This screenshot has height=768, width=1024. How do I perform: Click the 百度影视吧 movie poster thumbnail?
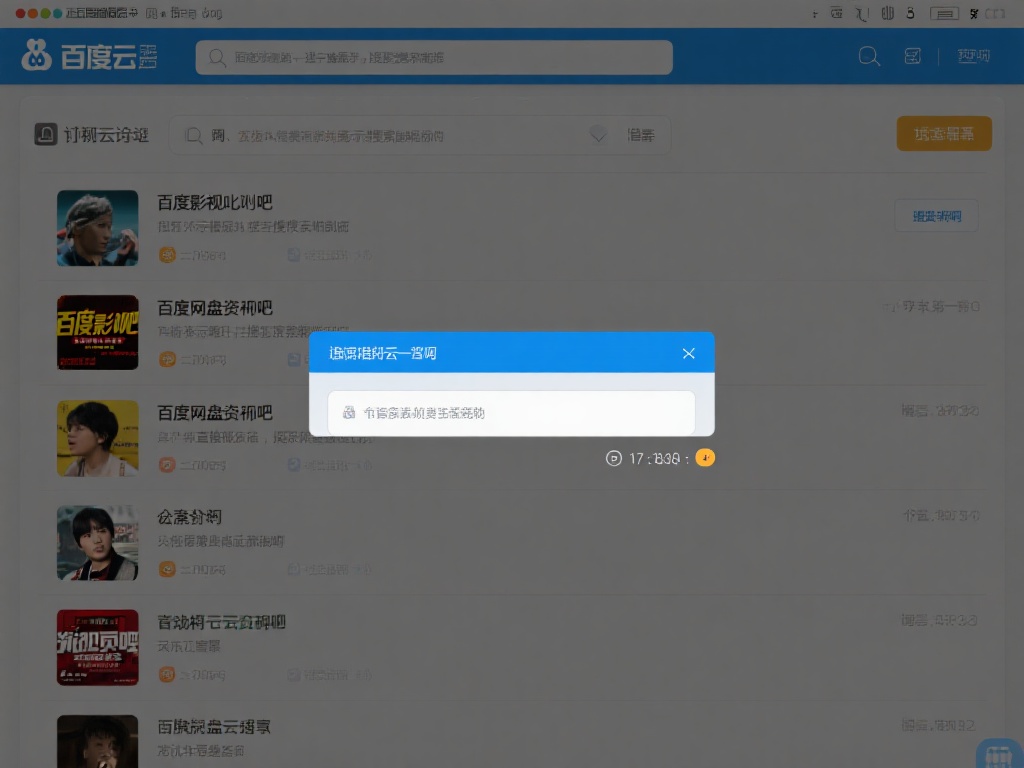[97, 228]
